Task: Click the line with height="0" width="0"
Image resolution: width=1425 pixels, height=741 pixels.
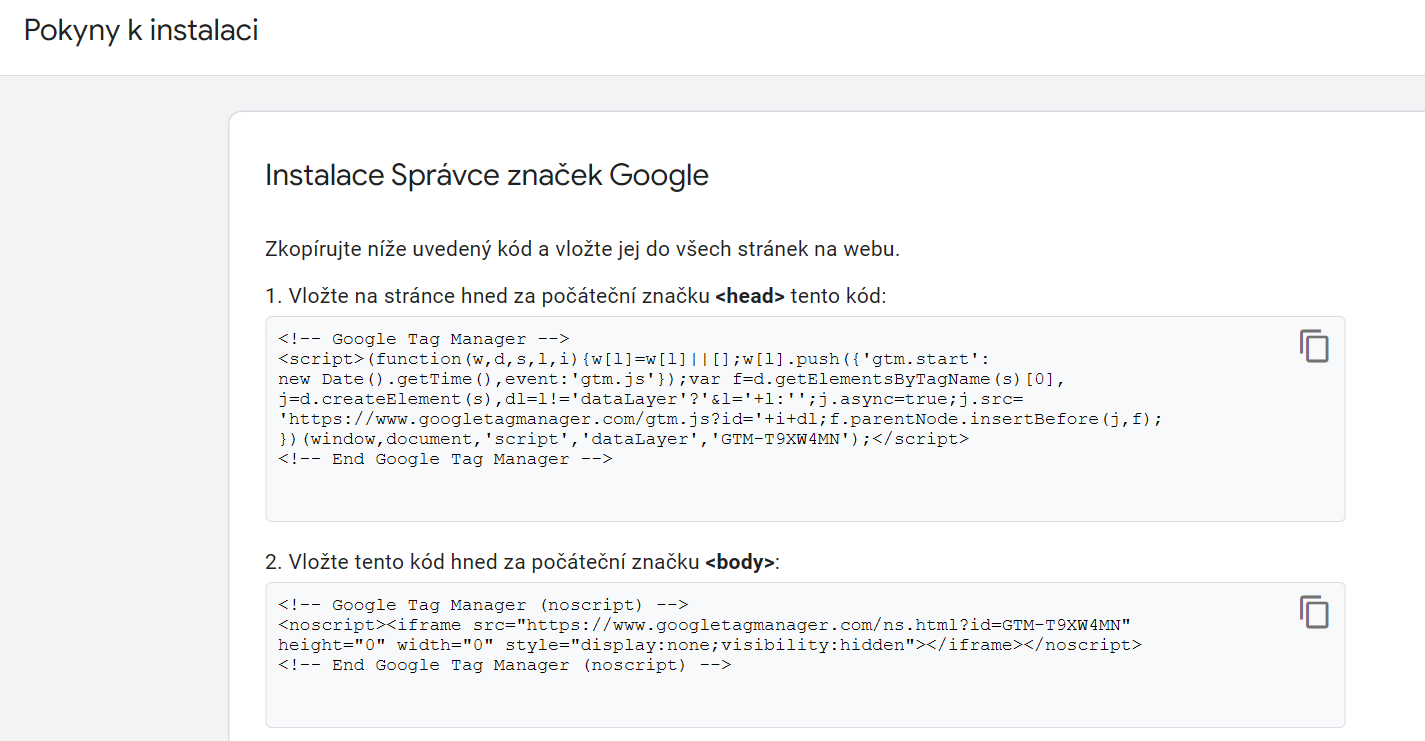Action: click(x=709, y=645)
